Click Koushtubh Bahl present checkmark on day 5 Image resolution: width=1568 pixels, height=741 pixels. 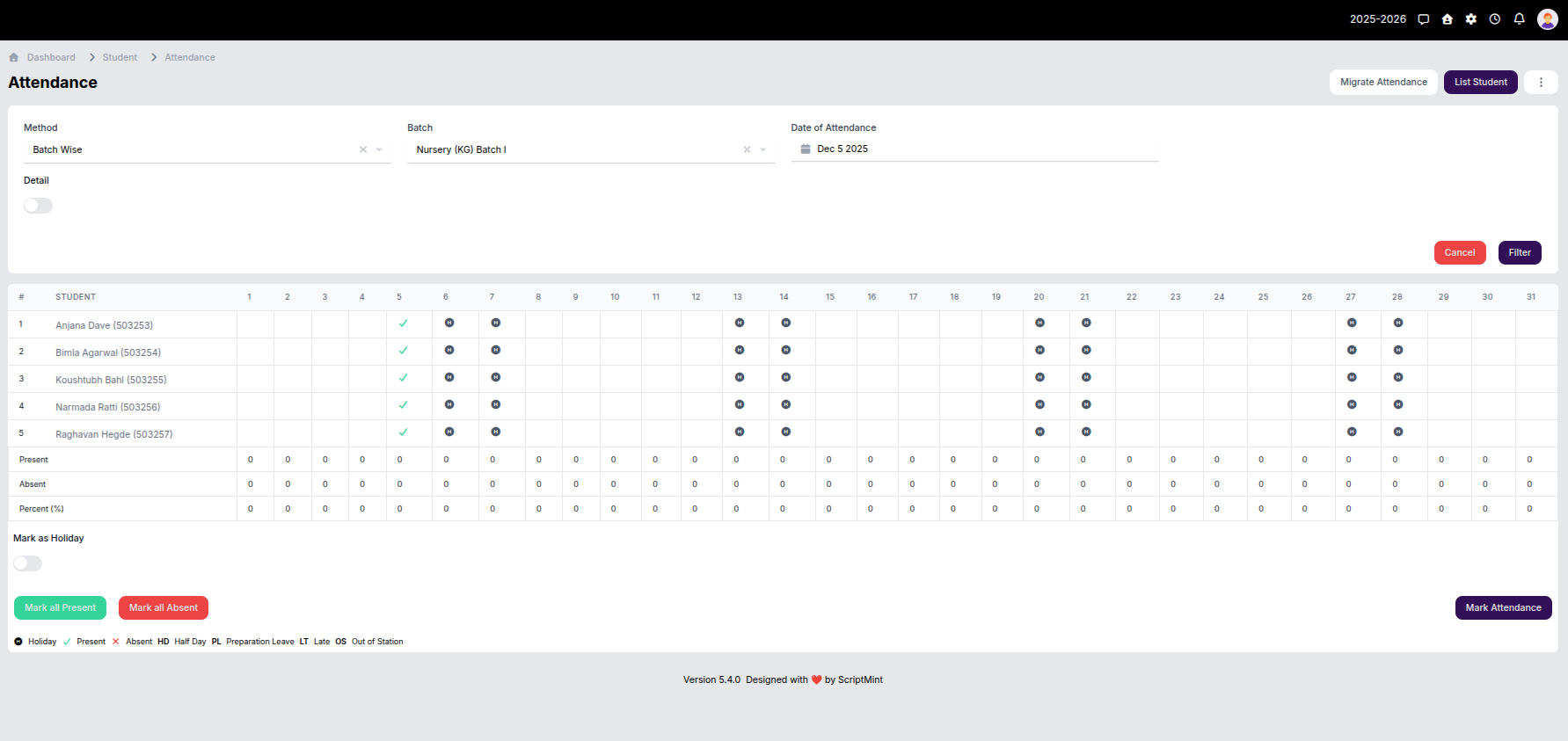pyautogui.click(x=403, y=378)
